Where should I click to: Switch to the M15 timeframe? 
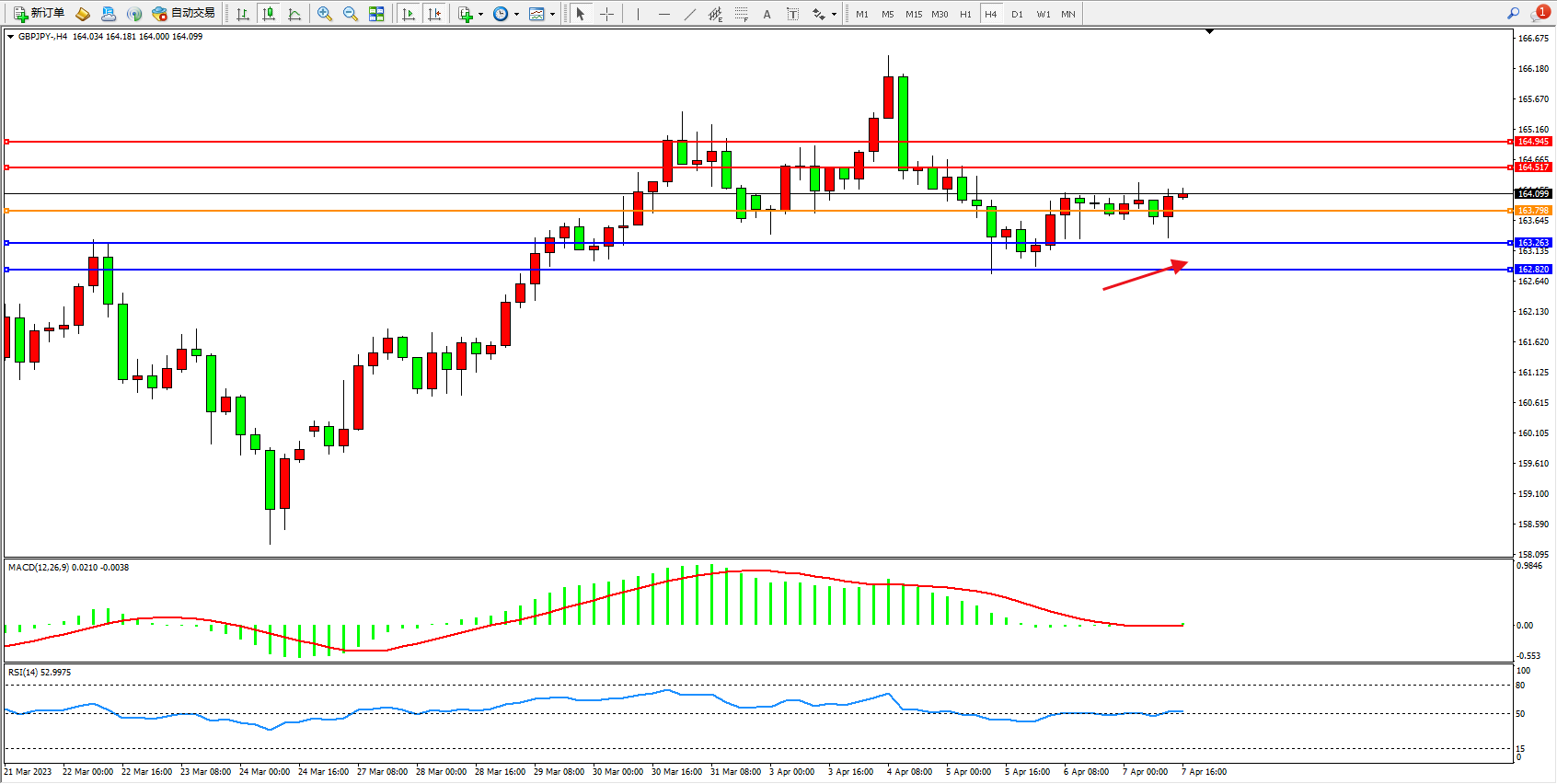pyautogui.click(x=913, y=14)
